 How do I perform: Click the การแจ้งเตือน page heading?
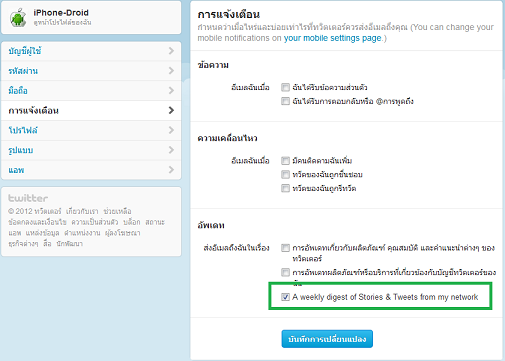click(x=229, y=14)
